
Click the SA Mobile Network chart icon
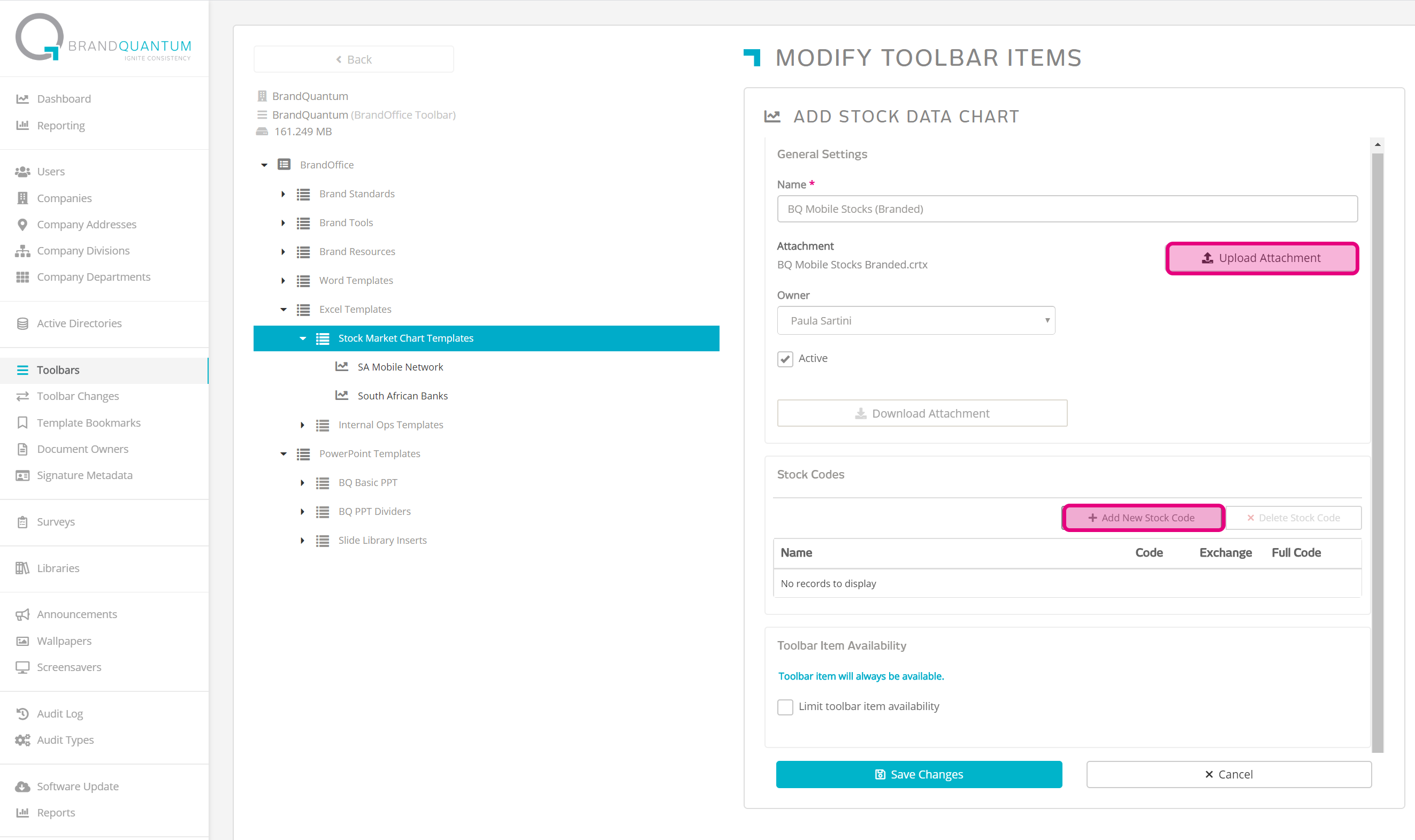point(341,367)
